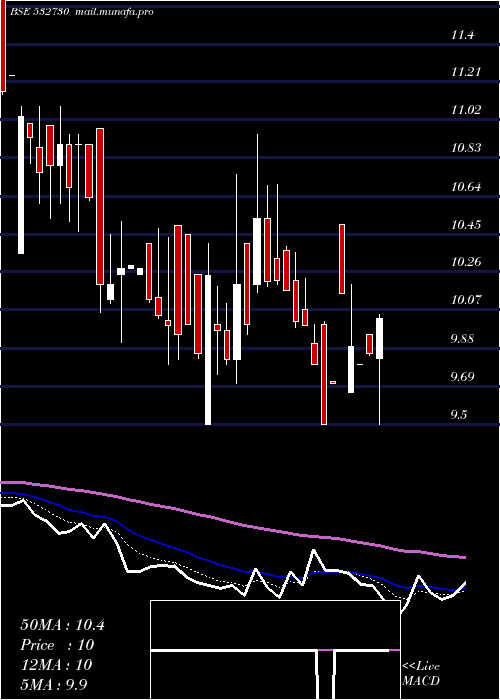The width and height of the screenshot is (500, 700).
Task: Click the mail.munafa.pro text
Action: pyautogui.click(x=114, y=12)
